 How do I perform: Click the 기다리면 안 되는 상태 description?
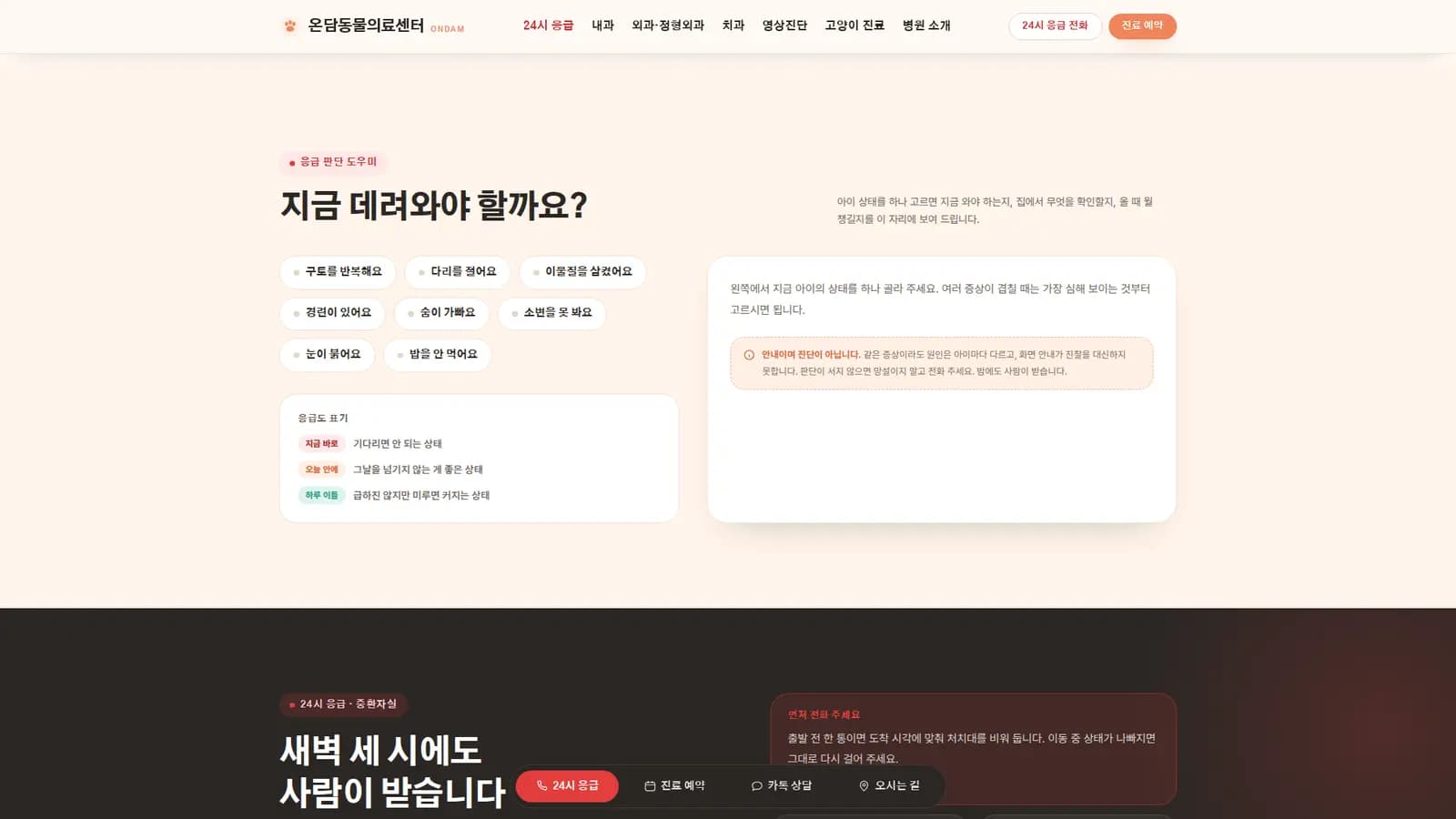click(398, 444)
